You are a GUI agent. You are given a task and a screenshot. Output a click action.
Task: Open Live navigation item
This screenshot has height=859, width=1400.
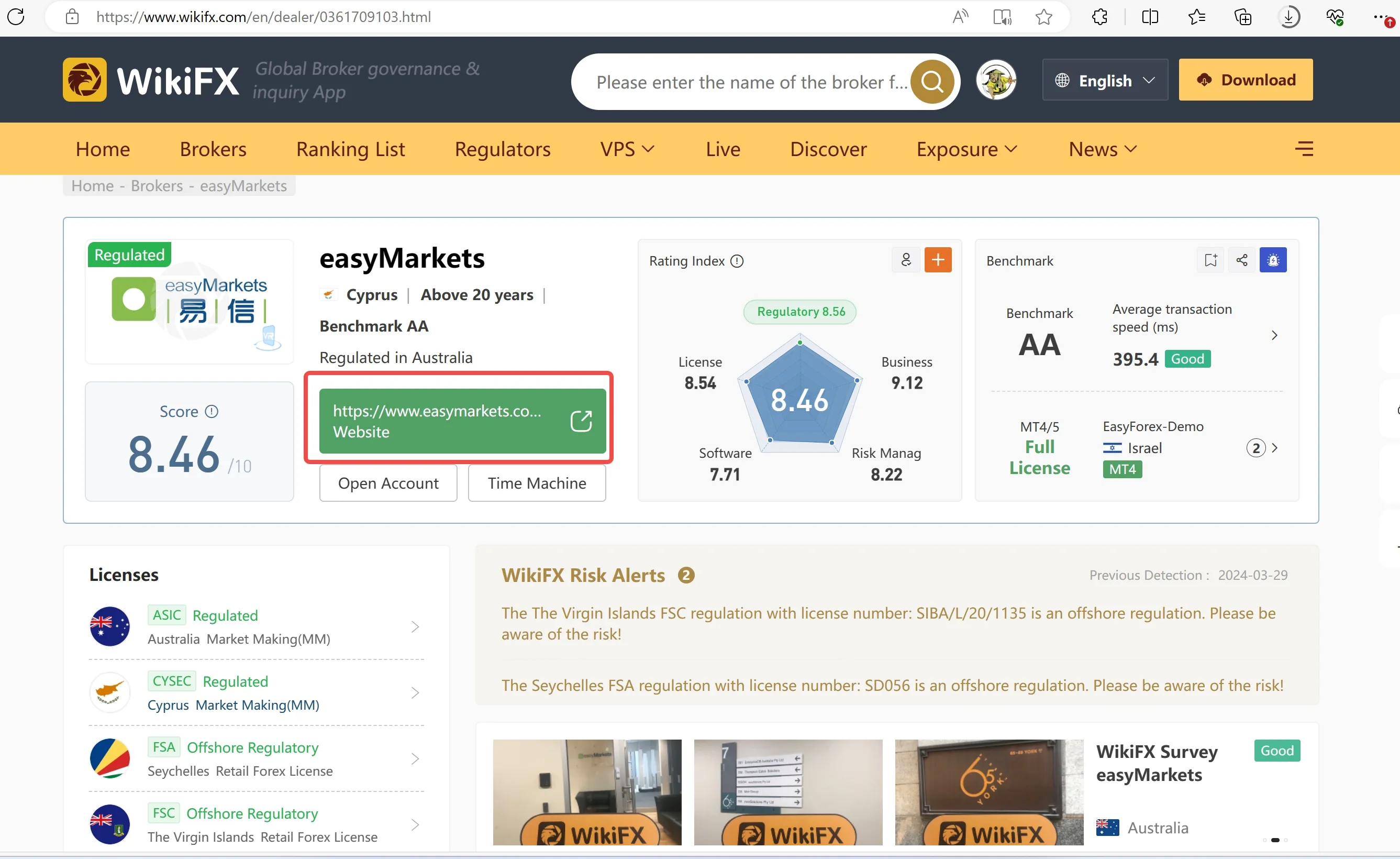tap(723, 148)
